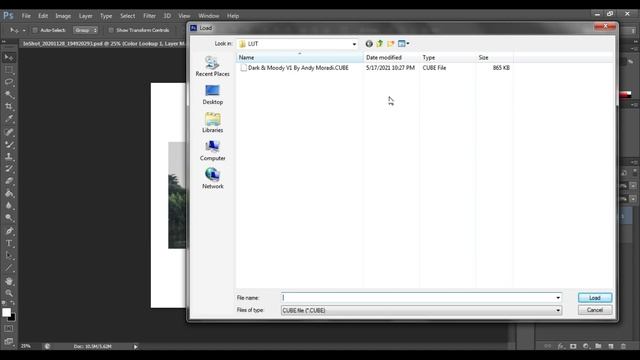Select the Clone Stamp tool
Image resolution: width=640 pixels, height=360 pixels.
(9, 156)
